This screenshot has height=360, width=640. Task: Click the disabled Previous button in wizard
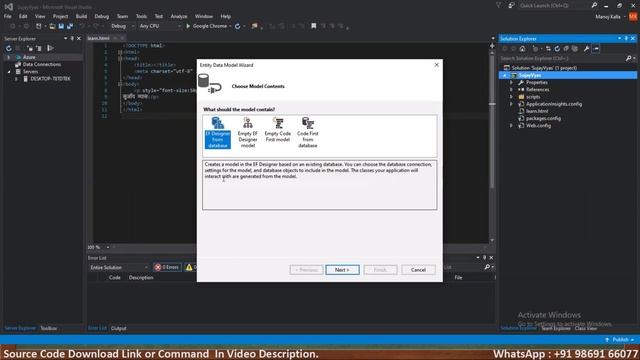click(x=306, y=270)
